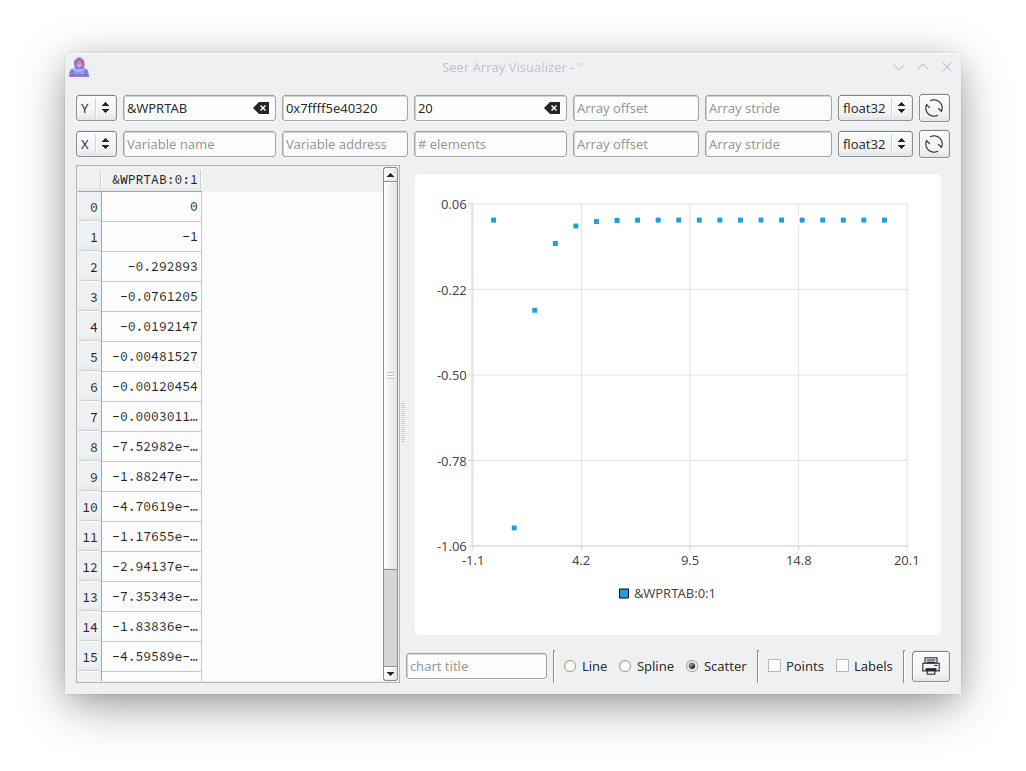Image resolution: width=1026 pixels, height=771 pixels.
Task: Select row header 0 in the table
Action: pos(90,207)
